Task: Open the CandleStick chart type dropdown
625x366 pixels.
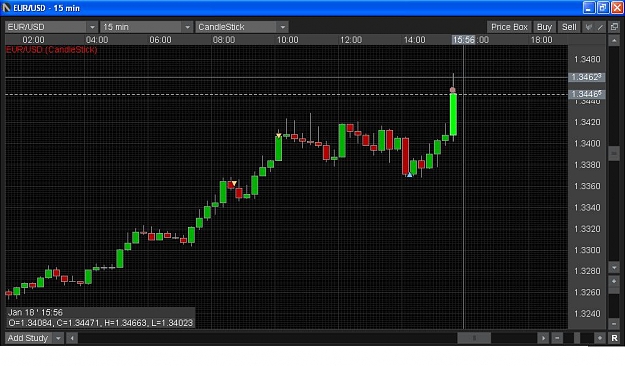Action: 242,27
